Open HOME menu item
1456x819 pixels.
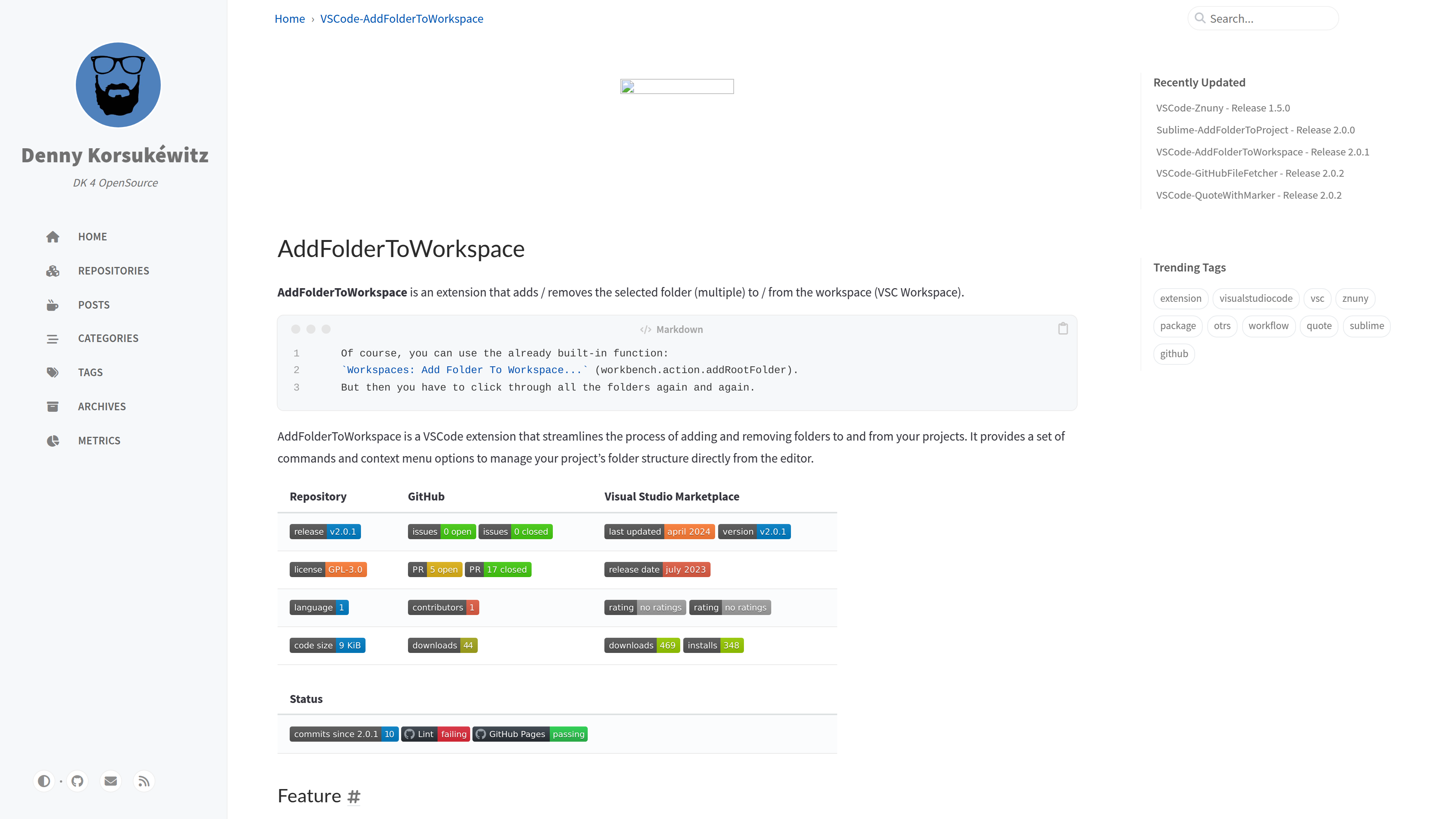[x=92, y=237]
